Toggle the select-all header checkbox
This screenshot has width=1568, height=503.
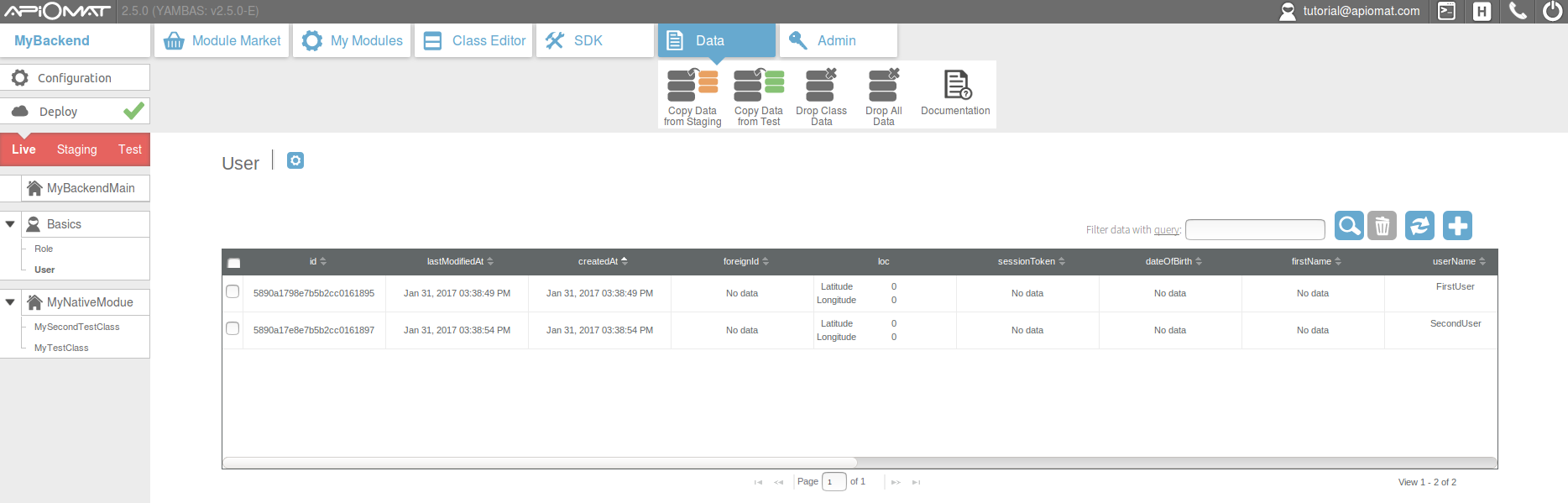coord(234,263)
